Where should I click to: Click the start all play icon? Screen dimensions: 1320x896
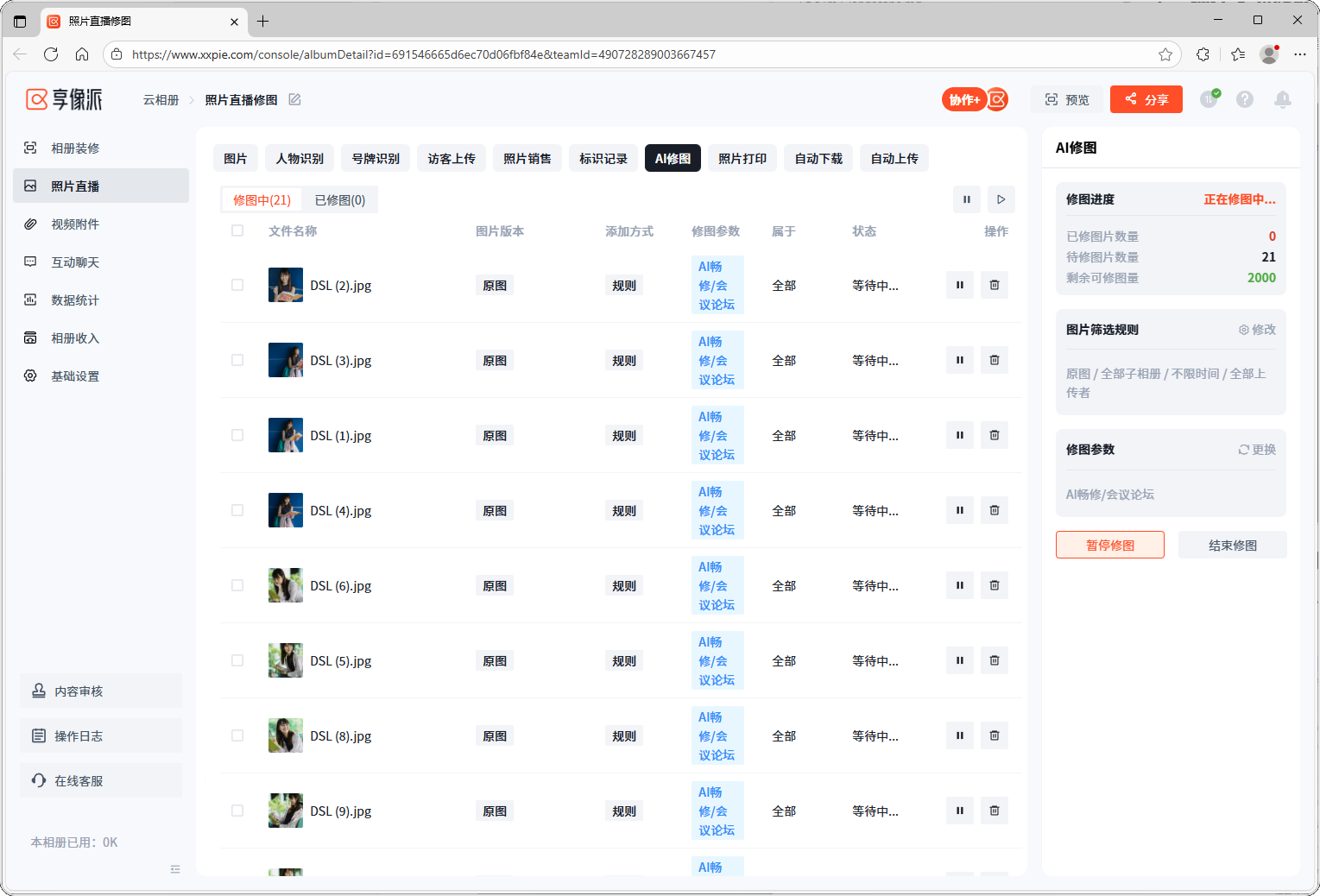[x=1001, y=199]
